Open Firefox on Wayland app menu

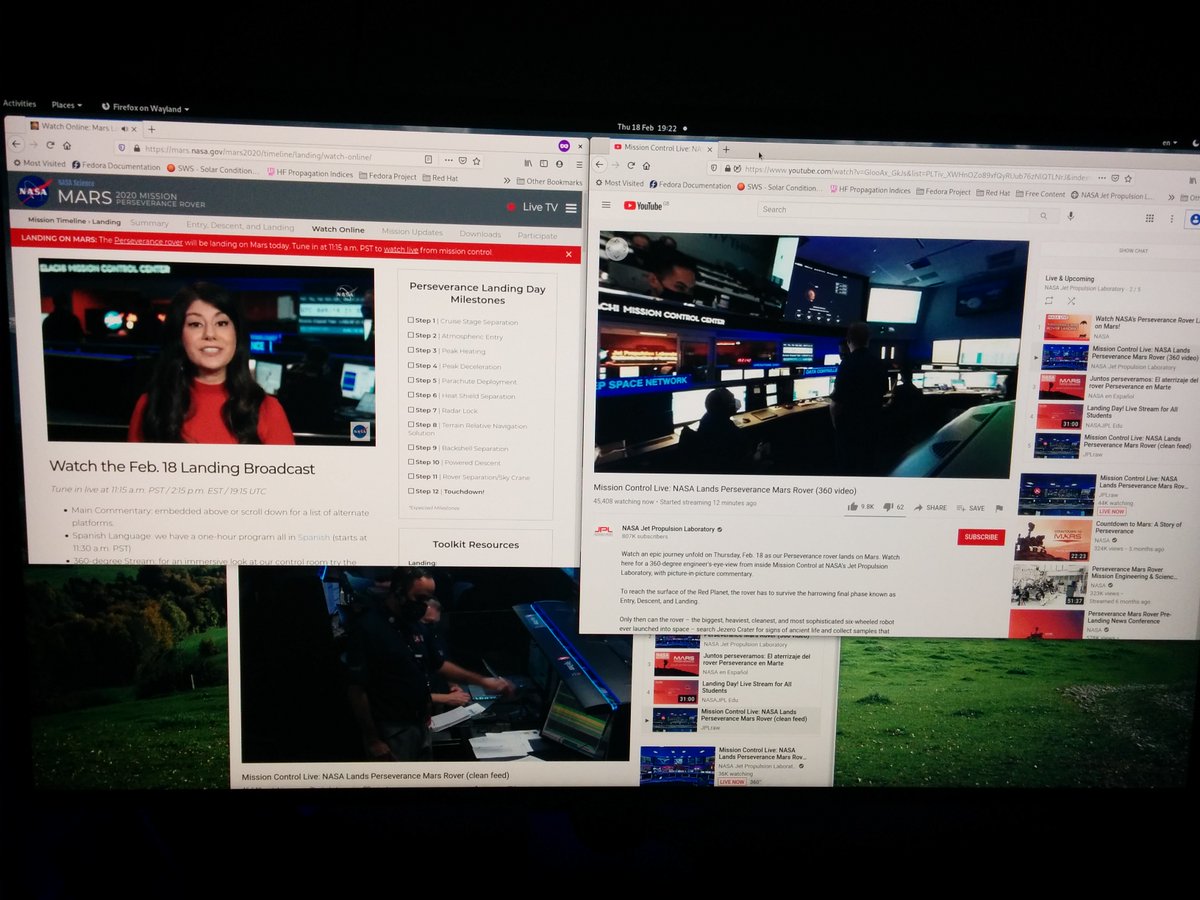point(146,107)
